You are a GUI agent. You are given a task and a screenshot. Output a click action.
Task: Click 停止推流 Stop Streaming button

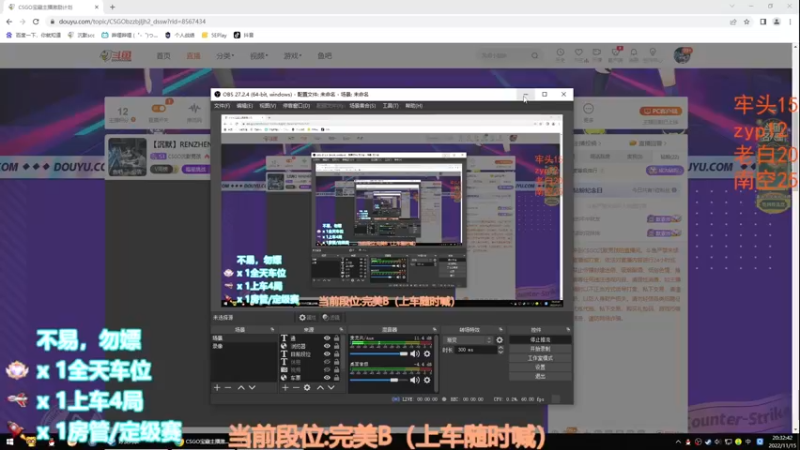540,340
